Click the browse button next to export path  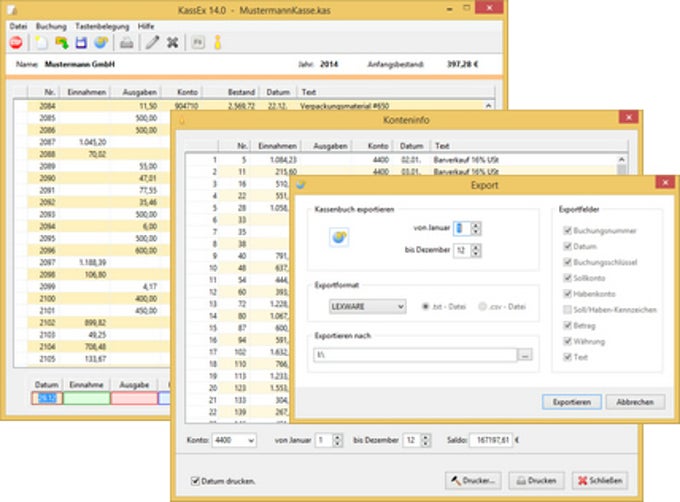[525, 355]
